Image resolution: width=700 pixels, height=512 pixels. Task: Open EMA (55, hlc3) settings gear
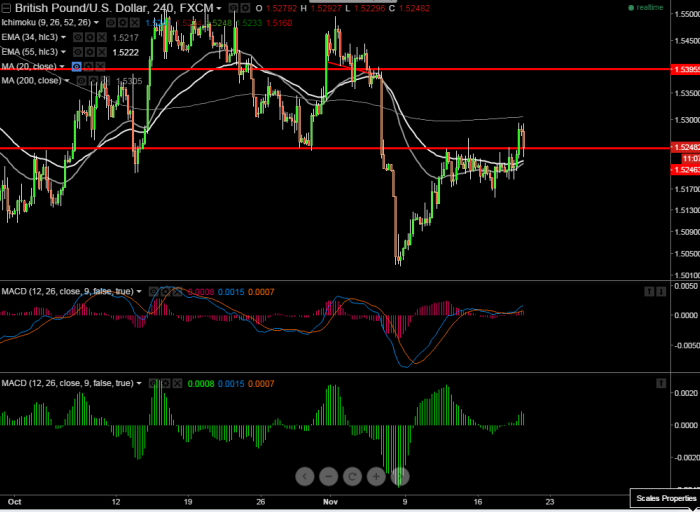(x=90, y=52)
